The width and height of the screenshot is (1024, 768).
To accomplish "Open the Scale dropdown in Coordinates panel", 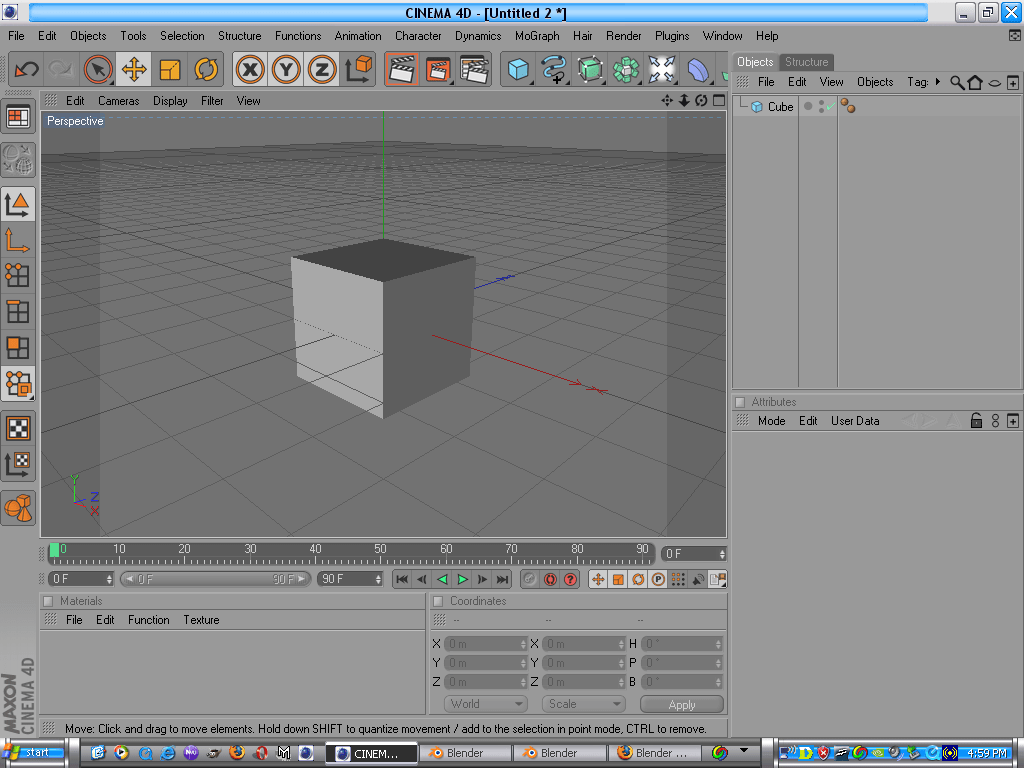I will (x=583, y=703).
